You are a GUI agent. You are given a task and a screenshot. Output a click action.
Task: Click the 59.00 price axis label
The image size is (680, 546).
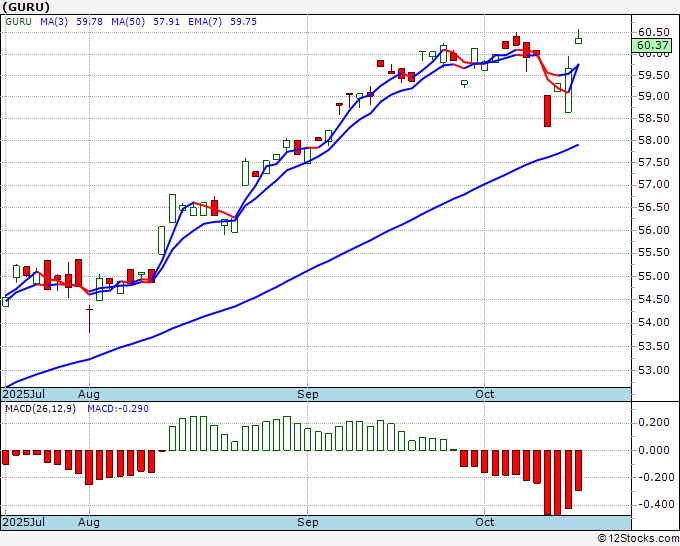654,97
